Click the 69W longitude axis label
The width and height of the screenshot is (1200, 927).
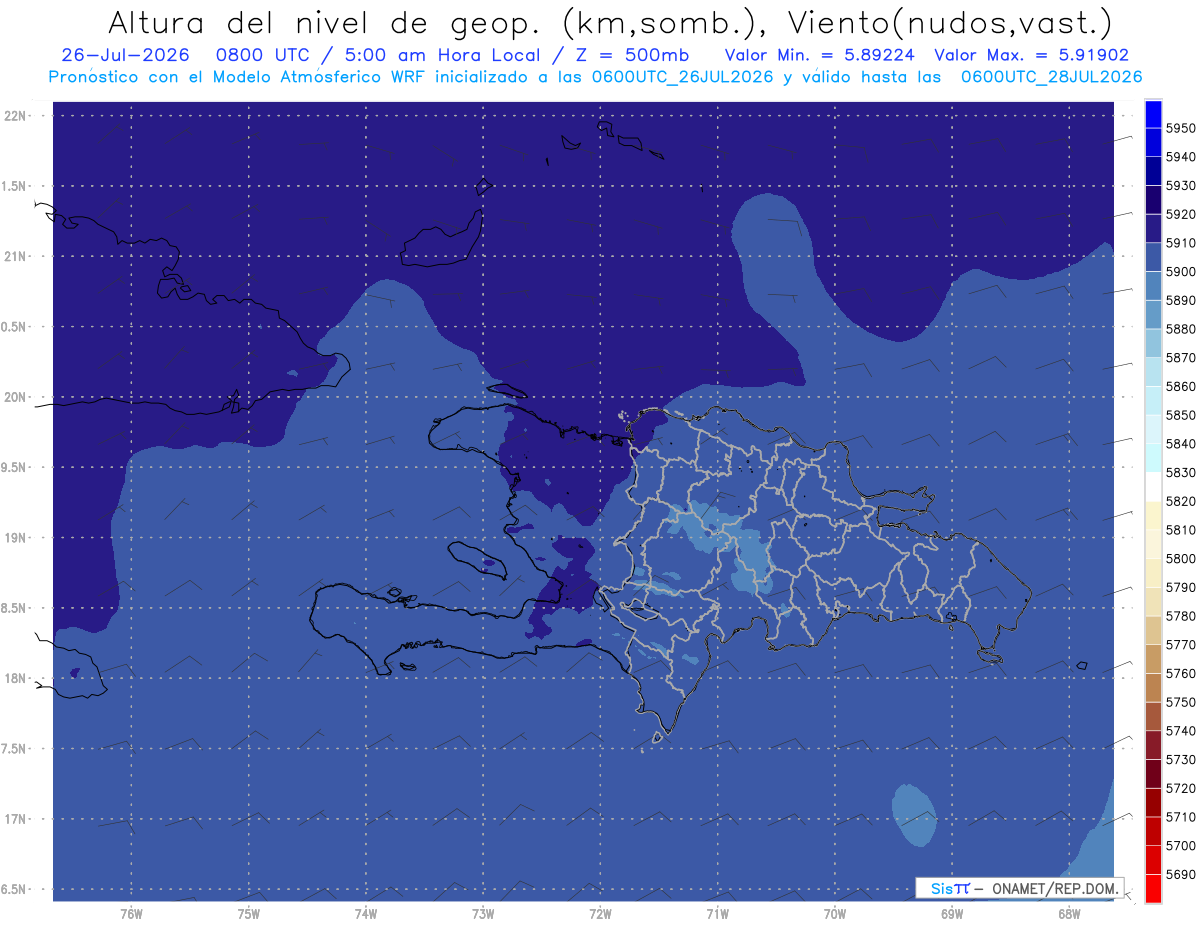tap(952, 913)
